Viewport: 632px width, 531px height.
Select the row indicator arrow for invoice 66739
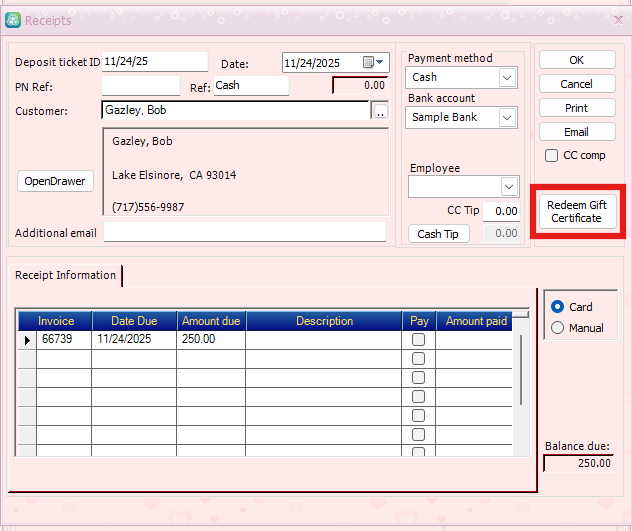click(27, 340)
